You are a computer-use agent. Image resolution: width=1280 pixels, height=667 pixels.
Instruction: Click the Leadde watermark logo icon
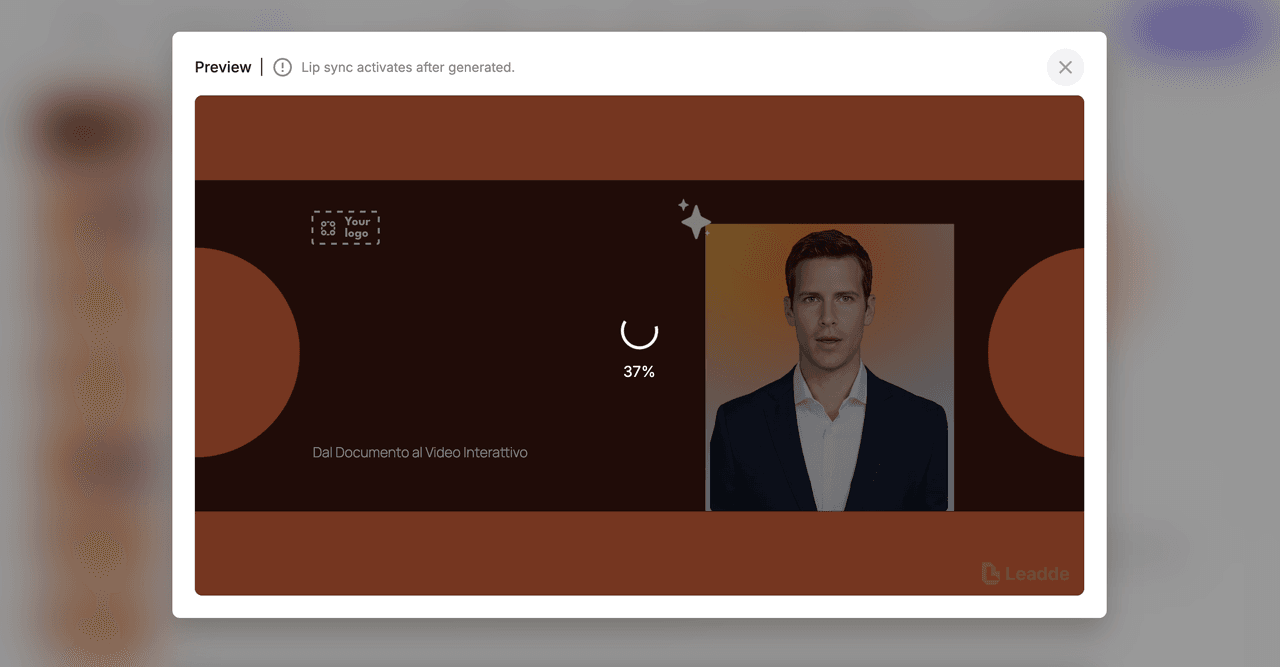coord(990,573)
